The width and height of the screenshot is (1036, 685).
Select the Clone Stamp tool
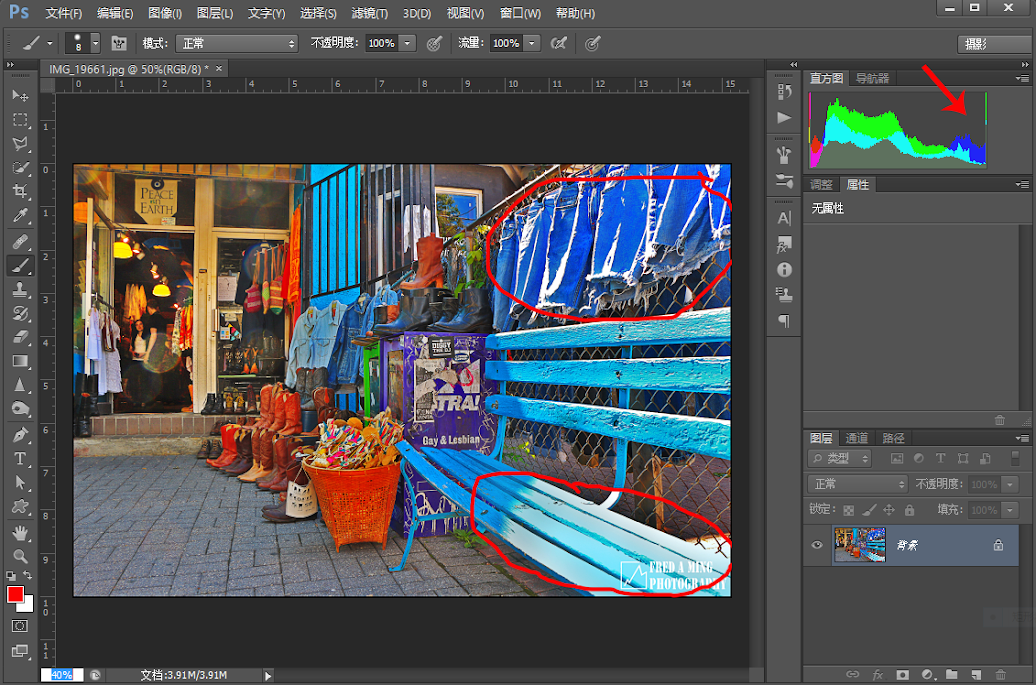(x=20, y=289)
